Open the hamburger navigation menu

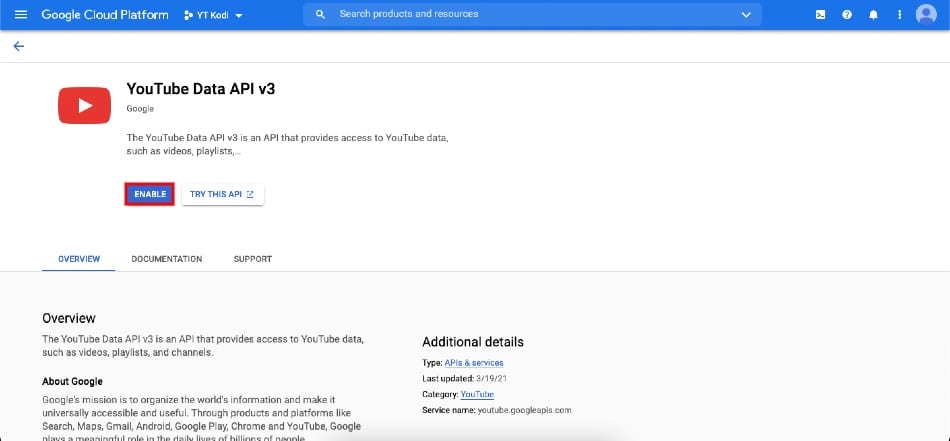click(x=21, y=15)
